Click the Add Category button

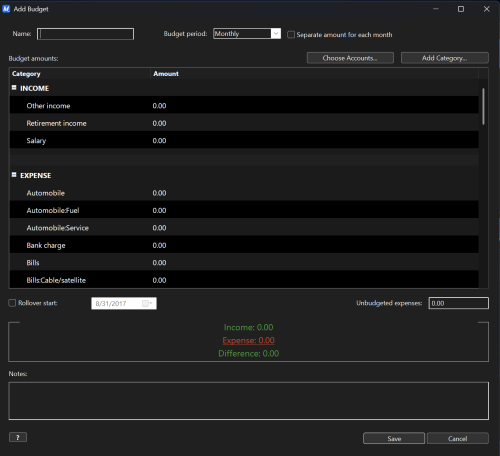(x=445, y=58)
